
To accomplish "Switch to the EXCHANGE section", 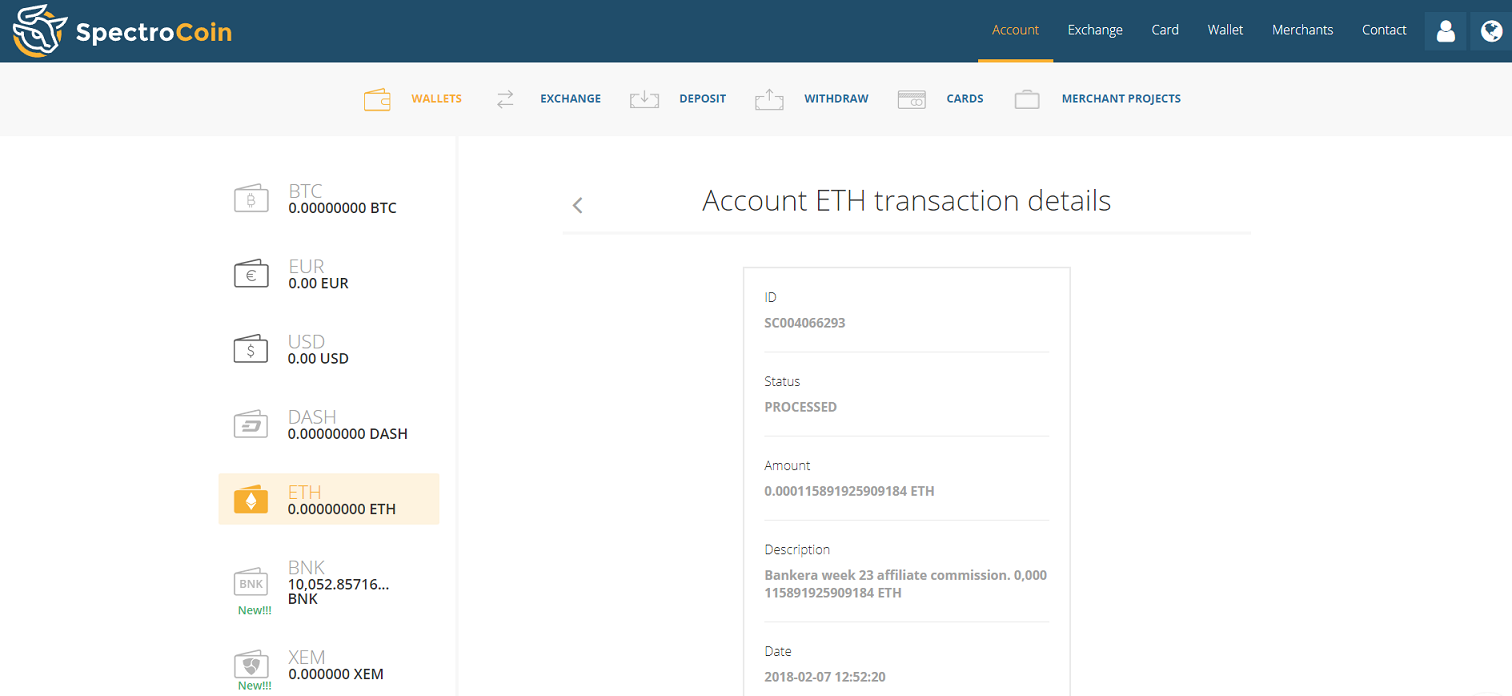I will (x=570, y=99).
